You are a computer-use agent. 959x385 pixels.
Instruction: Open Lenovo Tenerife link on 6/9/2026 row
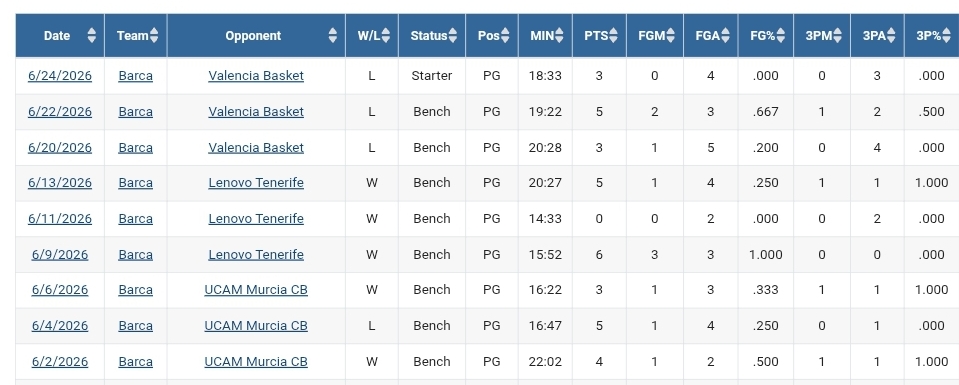click(256, 254)
